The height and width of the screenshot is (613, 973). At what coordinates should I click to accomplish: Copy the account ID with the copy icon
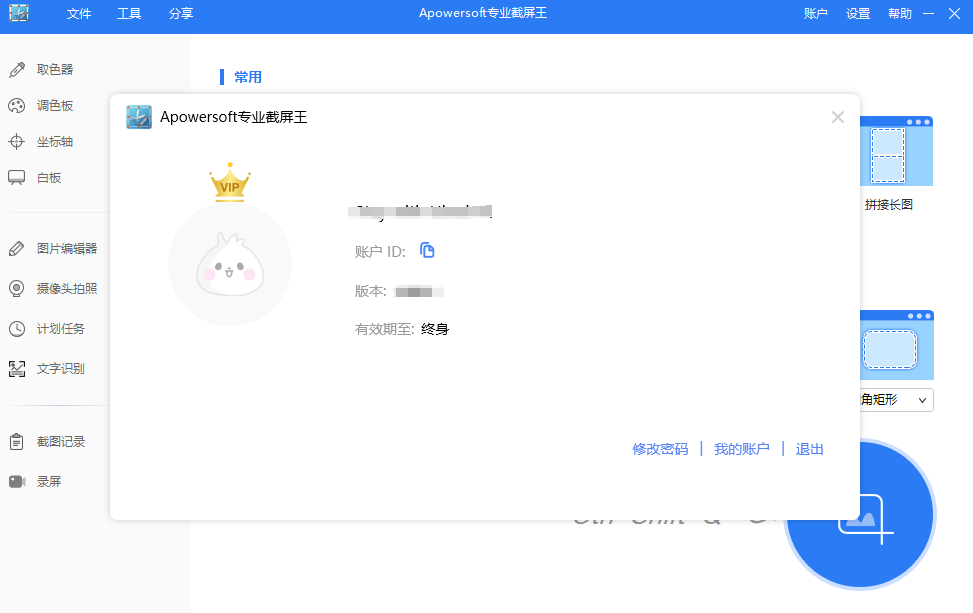427,250
